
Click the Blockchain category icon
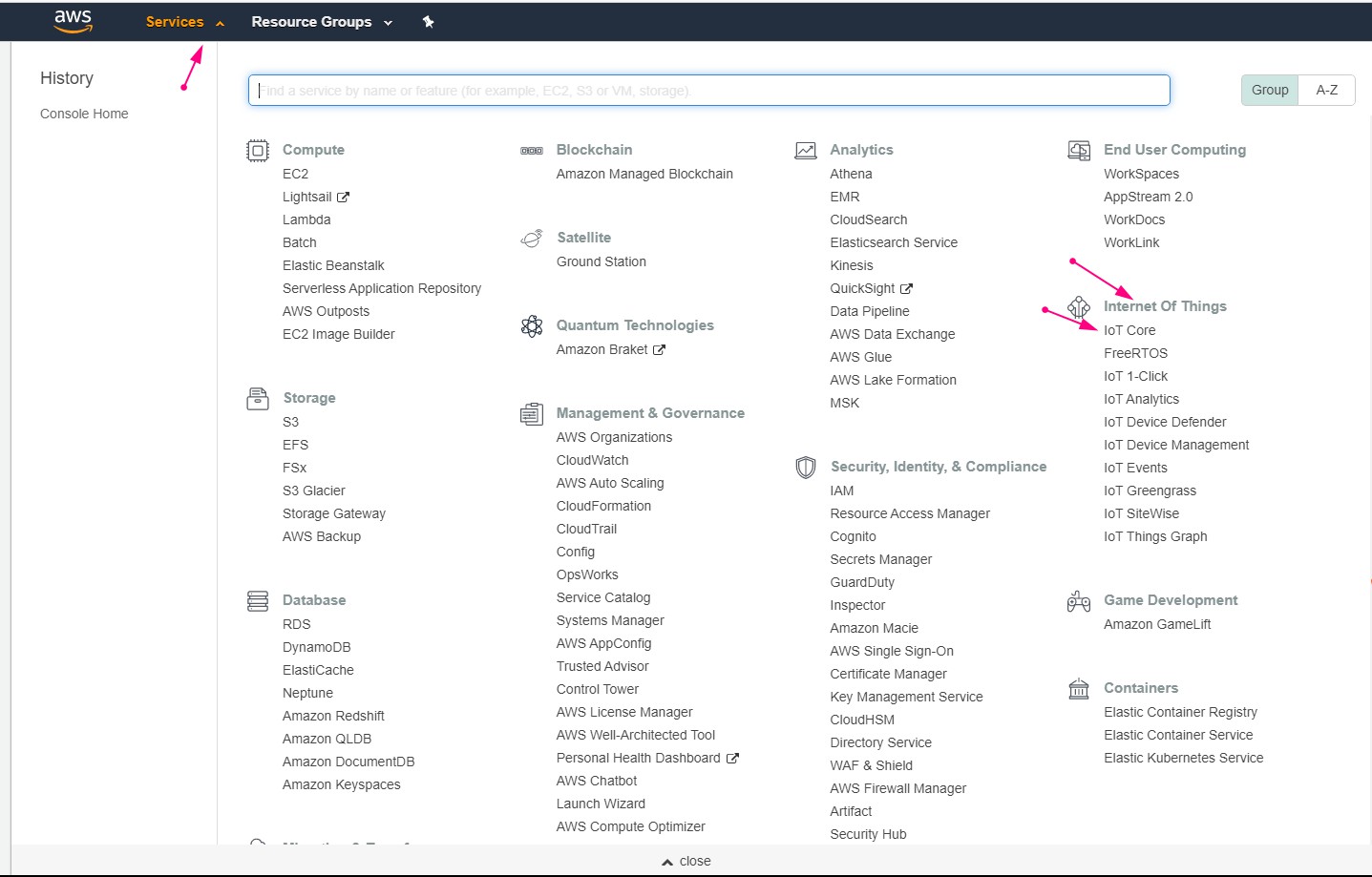[x=532, y=151]
